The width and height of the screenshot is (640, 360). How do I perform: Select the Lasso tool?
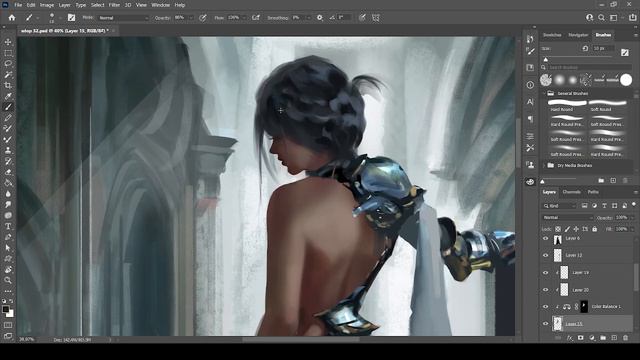pos(8,64)
